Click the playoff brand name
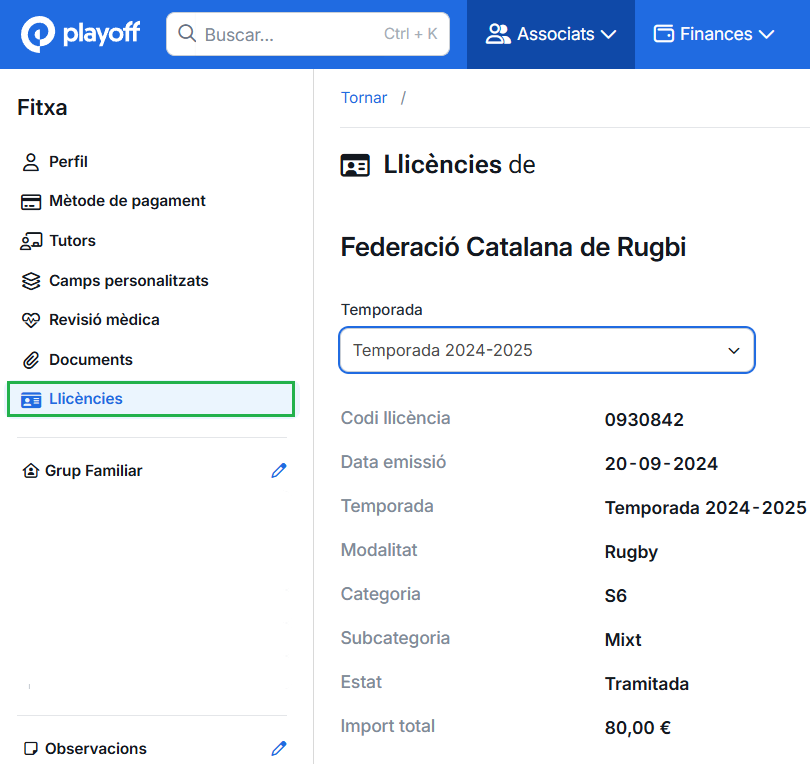 pyautogui.click(x=102, y=34)
